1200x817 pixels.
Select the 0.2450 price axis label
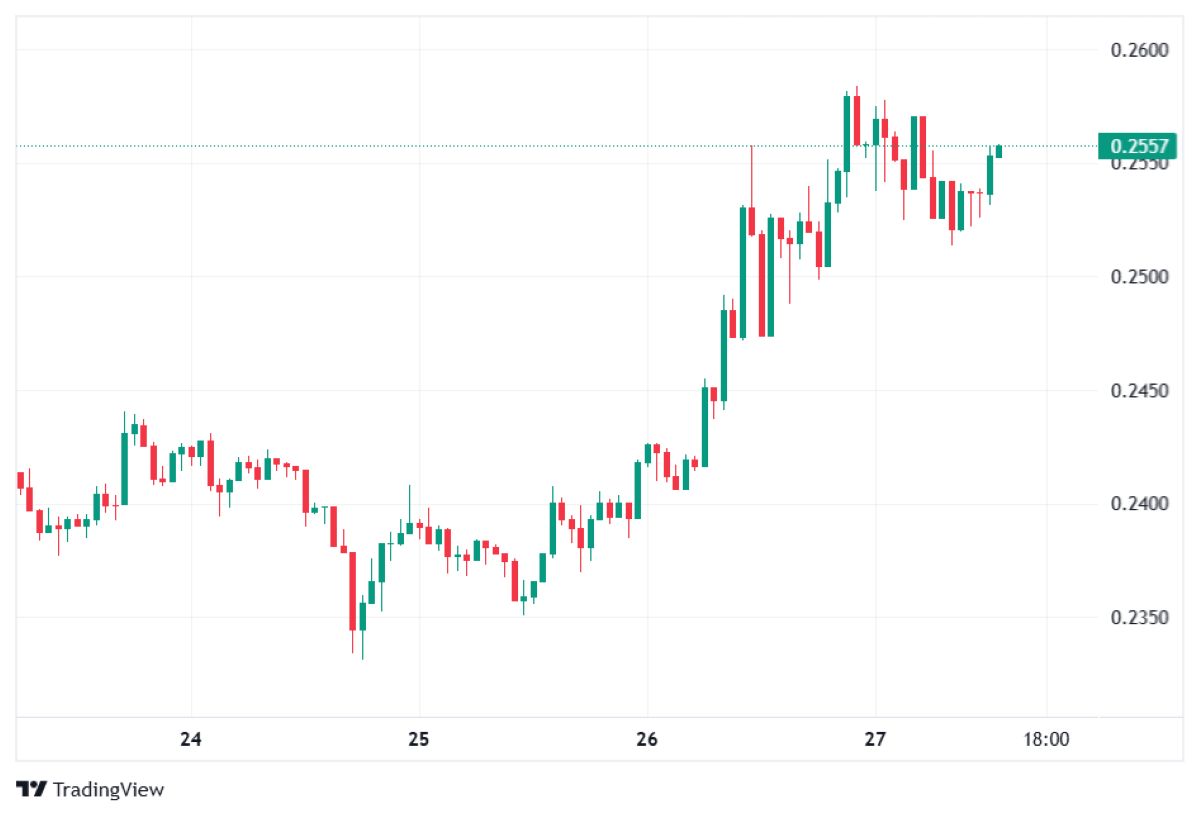coord(1139,390)
